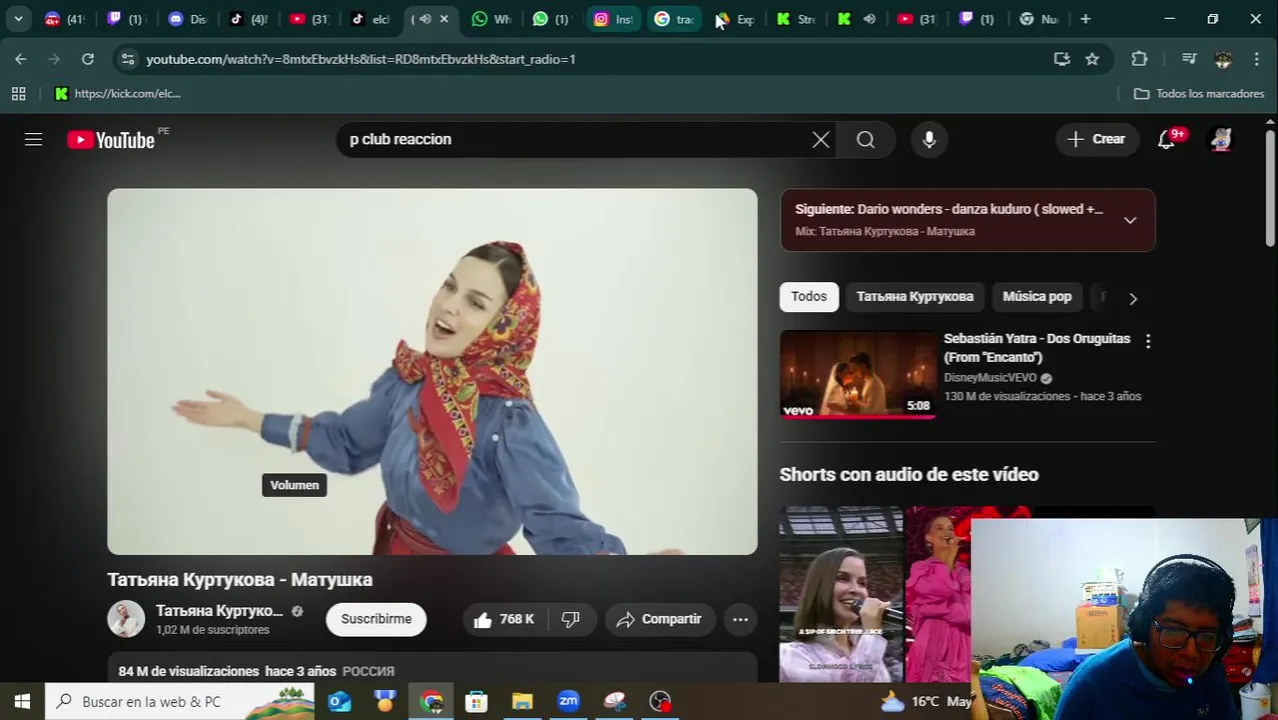
Task: Click the Buscar en la web & PC box
Action: [x=180, y=702]
